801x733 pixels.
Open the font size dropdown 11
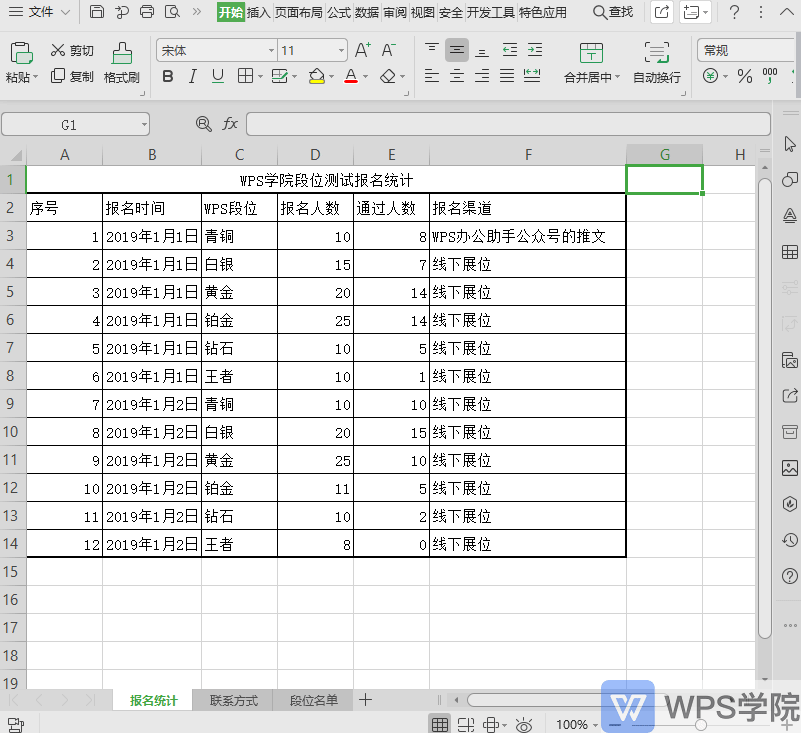pyautogui.click(x=341, y=50)
